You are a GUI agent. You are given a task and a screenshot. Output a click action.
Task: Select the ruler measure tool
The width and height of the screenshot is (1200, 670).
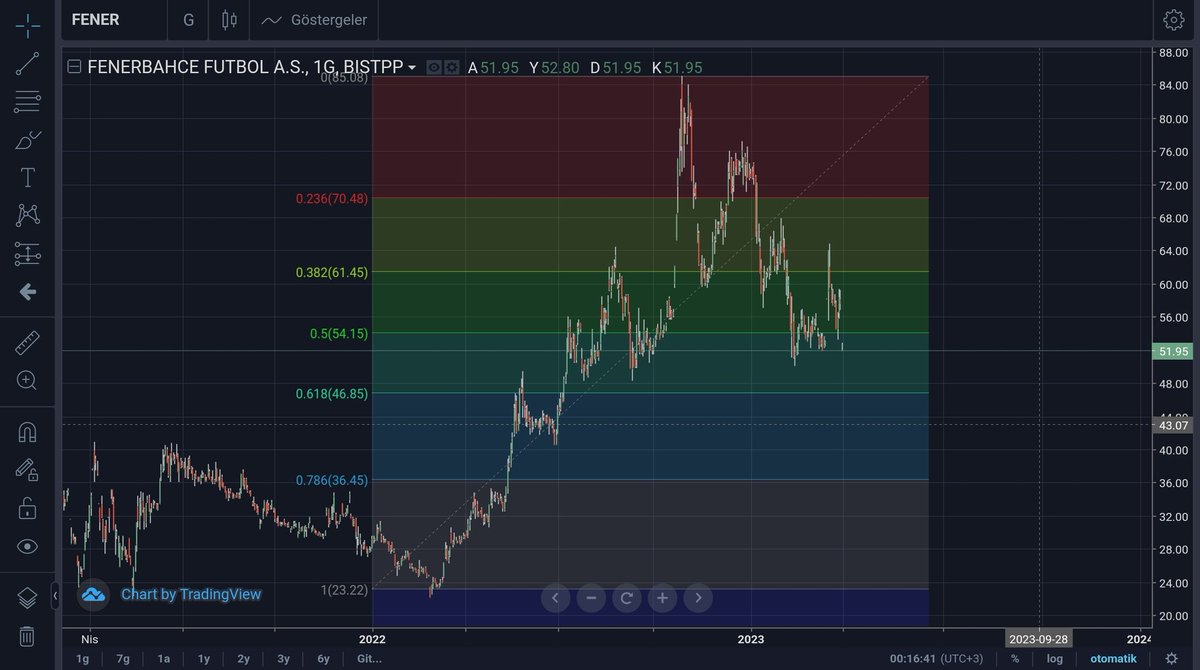click(x=27, y=343)
